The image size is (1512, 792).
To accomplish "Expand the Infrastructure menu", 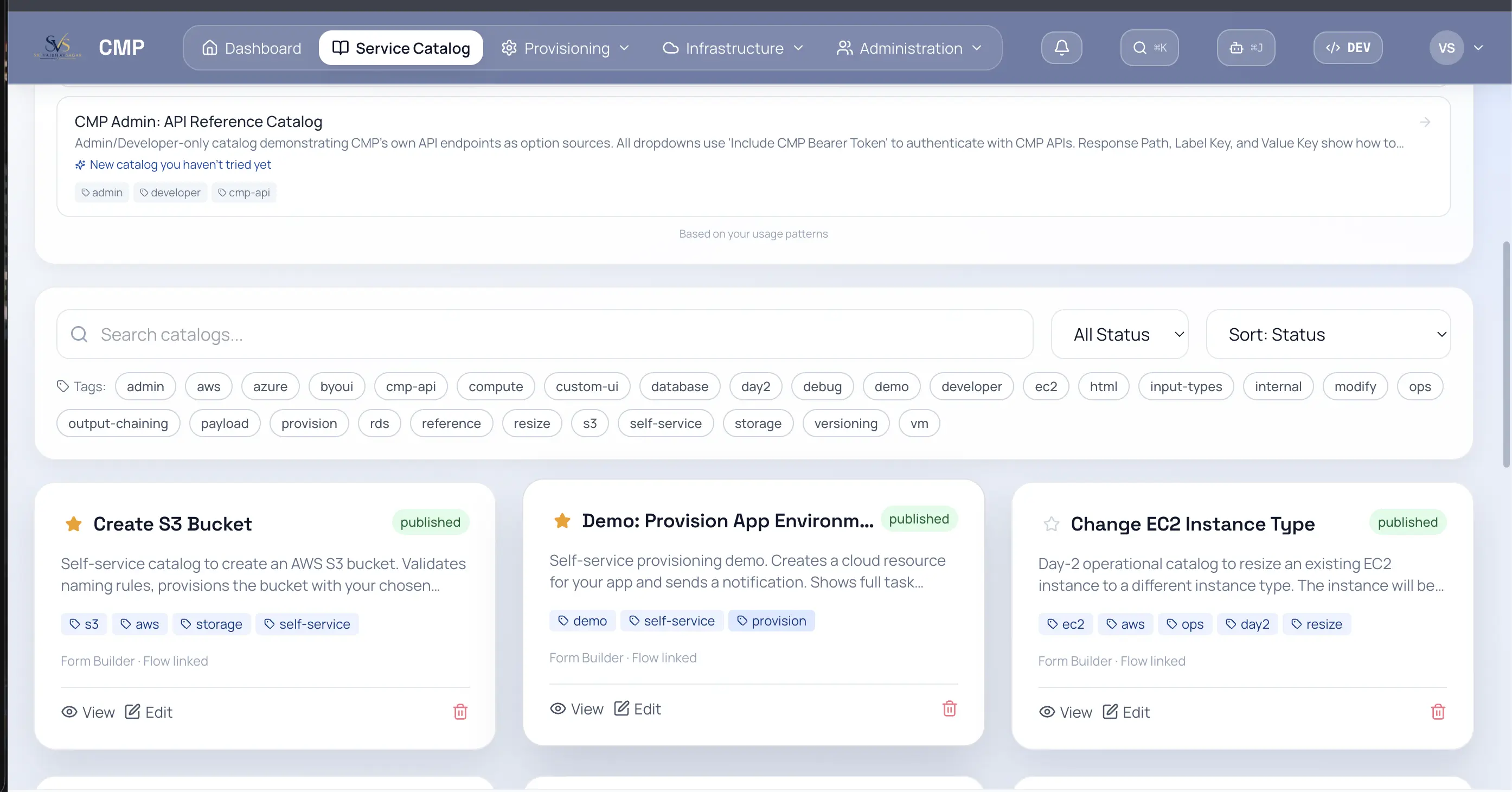I will pyautogui.click(x=733, y=48).
